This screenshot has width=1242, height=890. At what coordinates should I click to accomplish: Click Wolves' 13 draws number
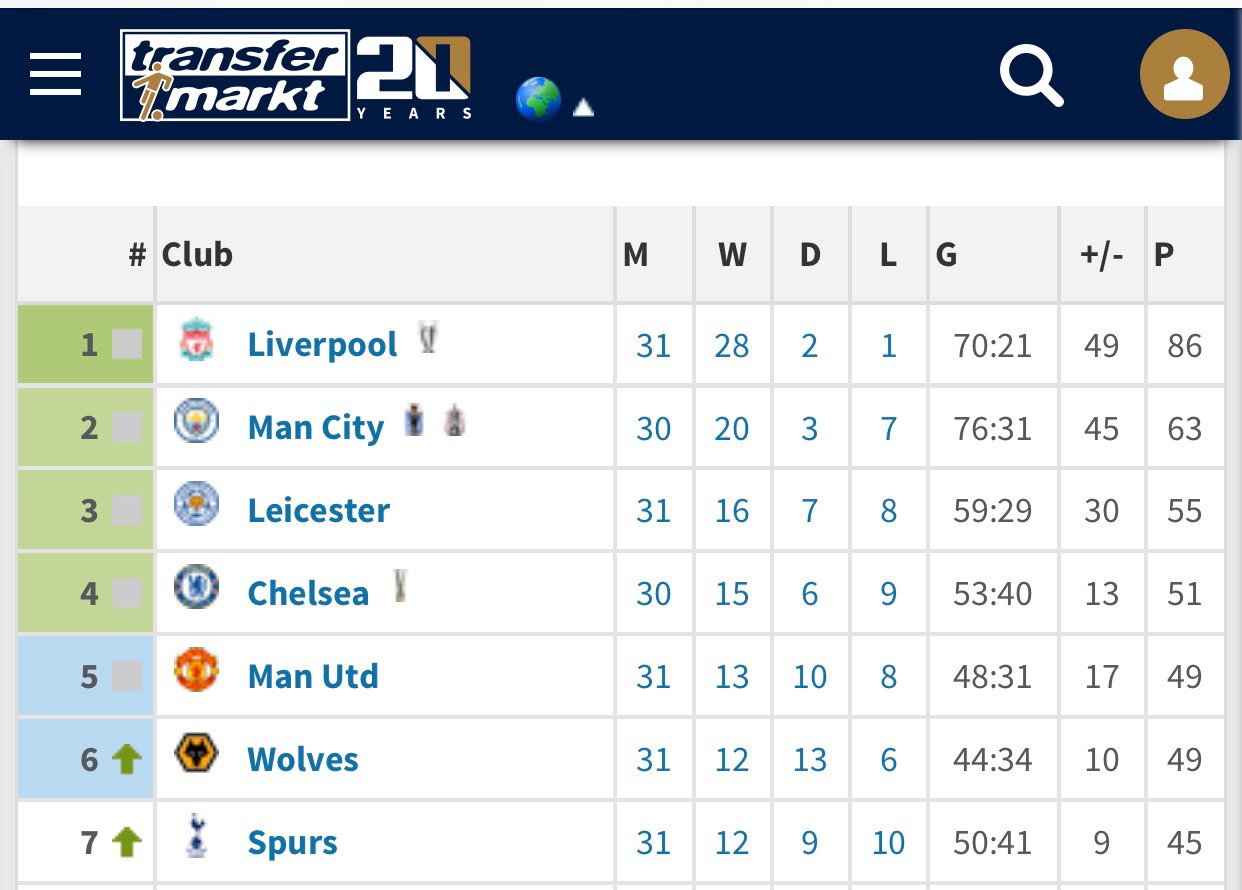click(x=810, y=760)
